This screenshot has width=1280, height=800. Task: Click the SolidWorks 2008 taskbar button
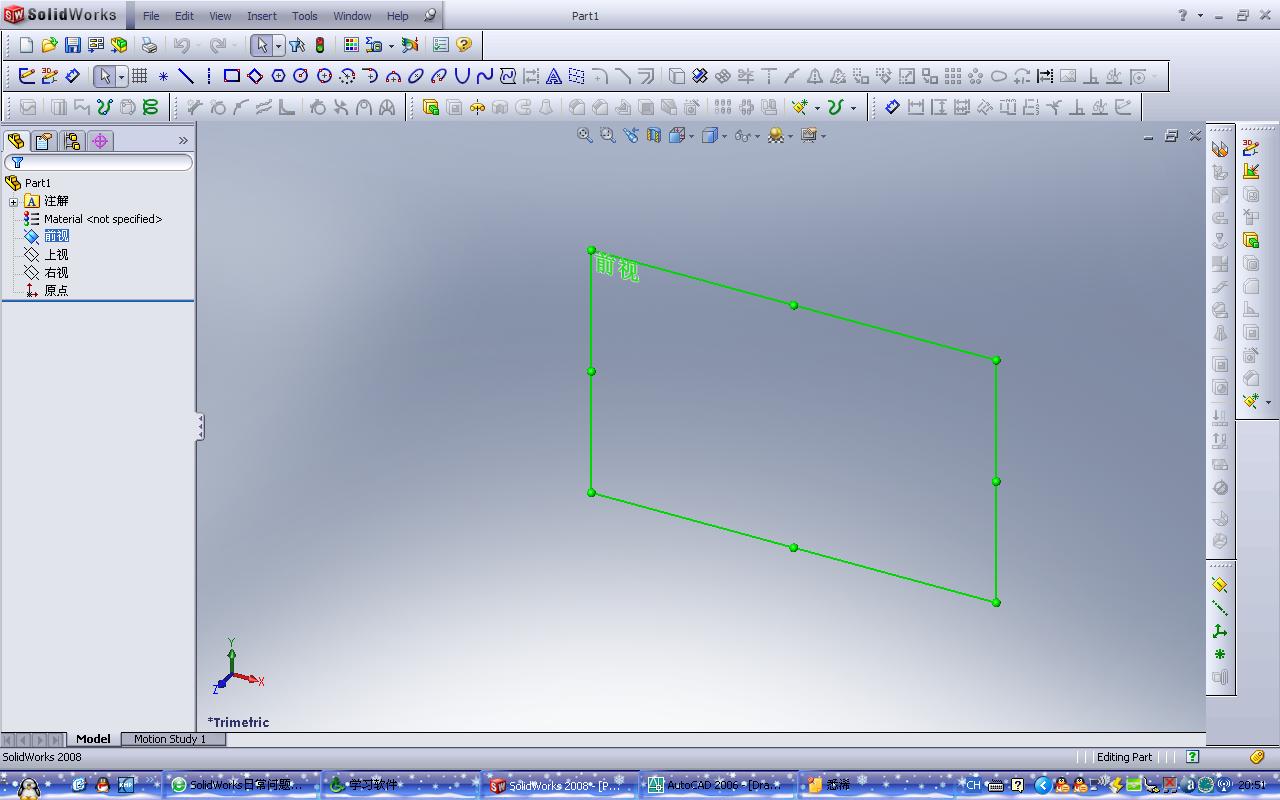coord(558,785)
